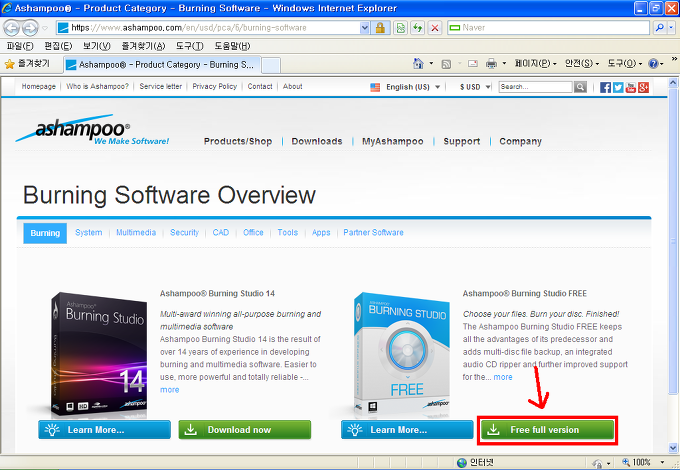Open the MyAshampoo navigation link
The height and width of the screenshot is (470, 680).
tap(392, 141)
